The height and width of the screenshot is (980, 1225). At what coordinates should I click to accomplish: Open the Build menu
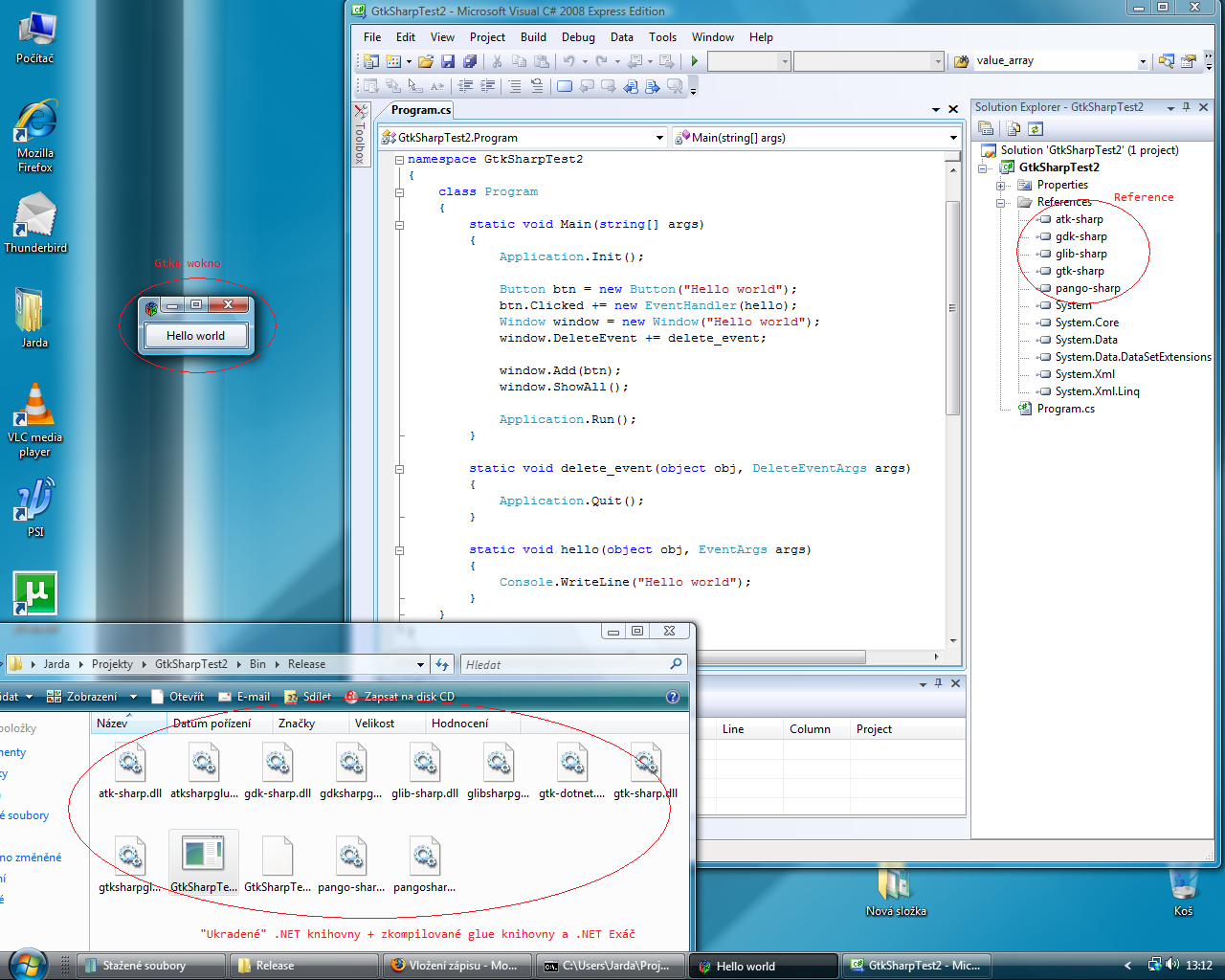[533, 37]
